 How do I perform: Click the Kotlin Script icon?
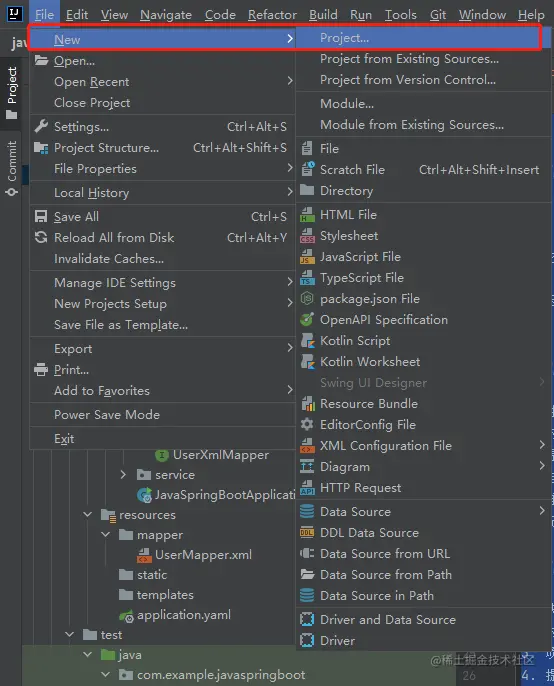click(307, 341)
